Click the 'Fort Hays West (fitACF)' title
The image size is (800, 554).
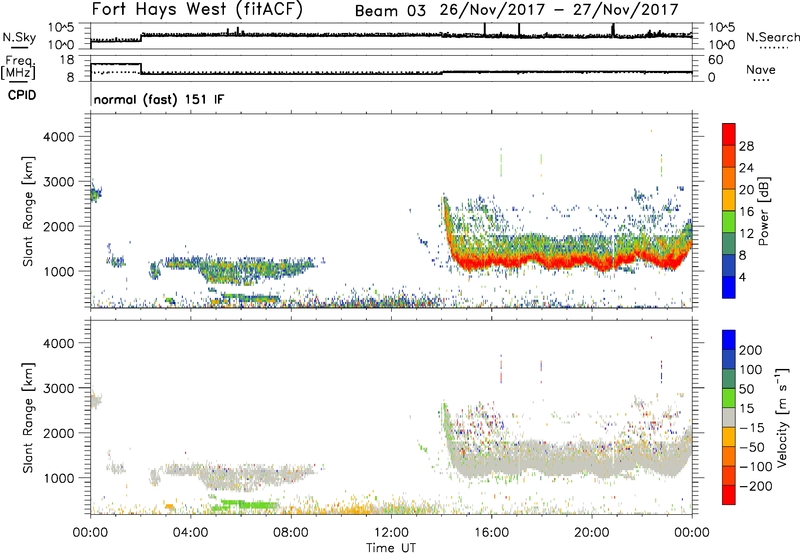[x=197, y=9]
